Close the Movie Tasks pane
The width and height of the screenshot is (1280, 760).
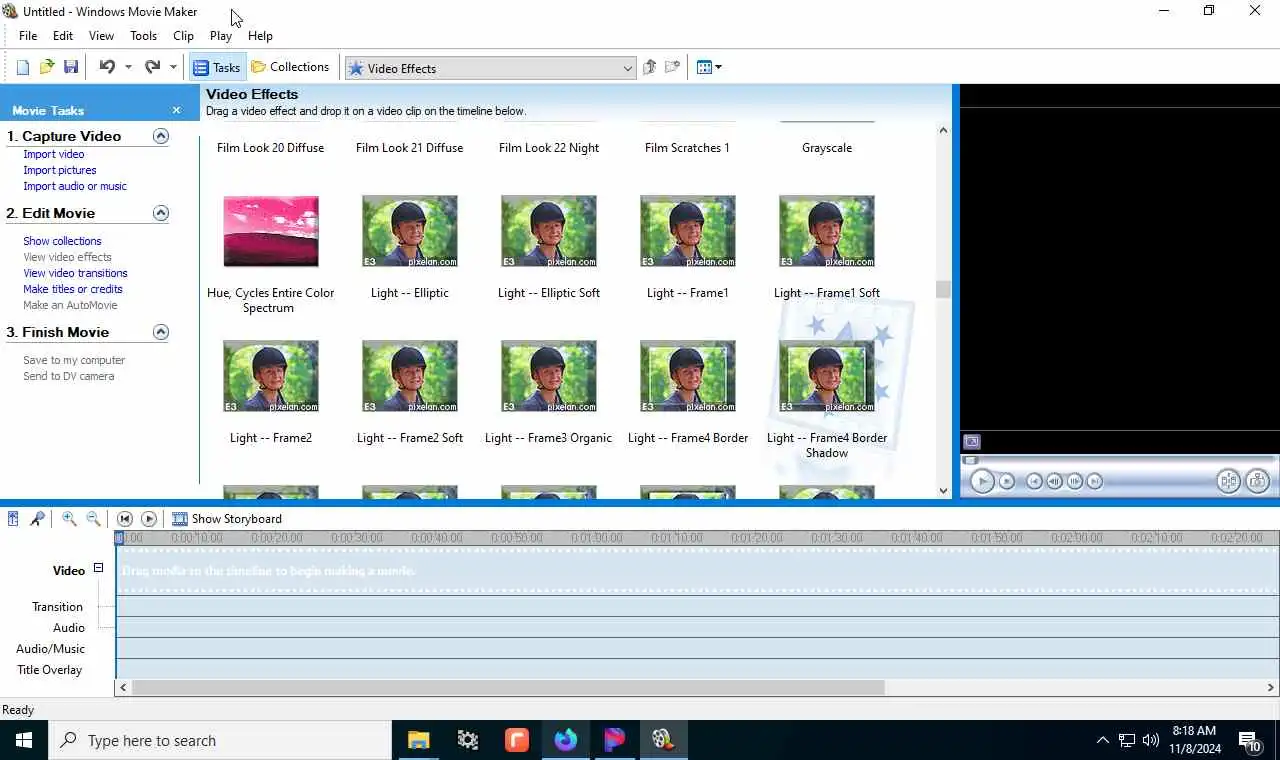coord(176,110)
